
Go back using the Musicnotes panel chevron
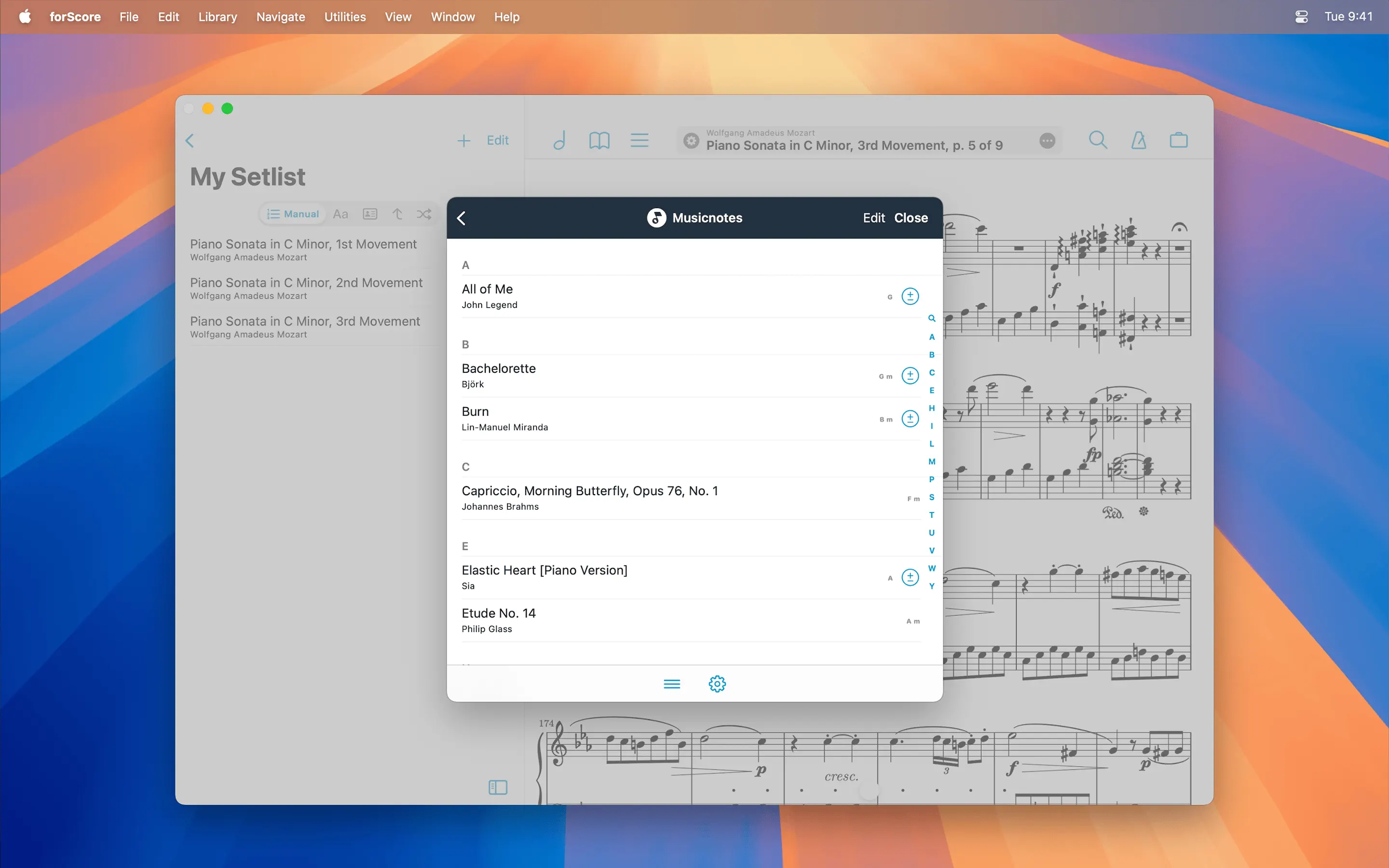tap(462, 218)
